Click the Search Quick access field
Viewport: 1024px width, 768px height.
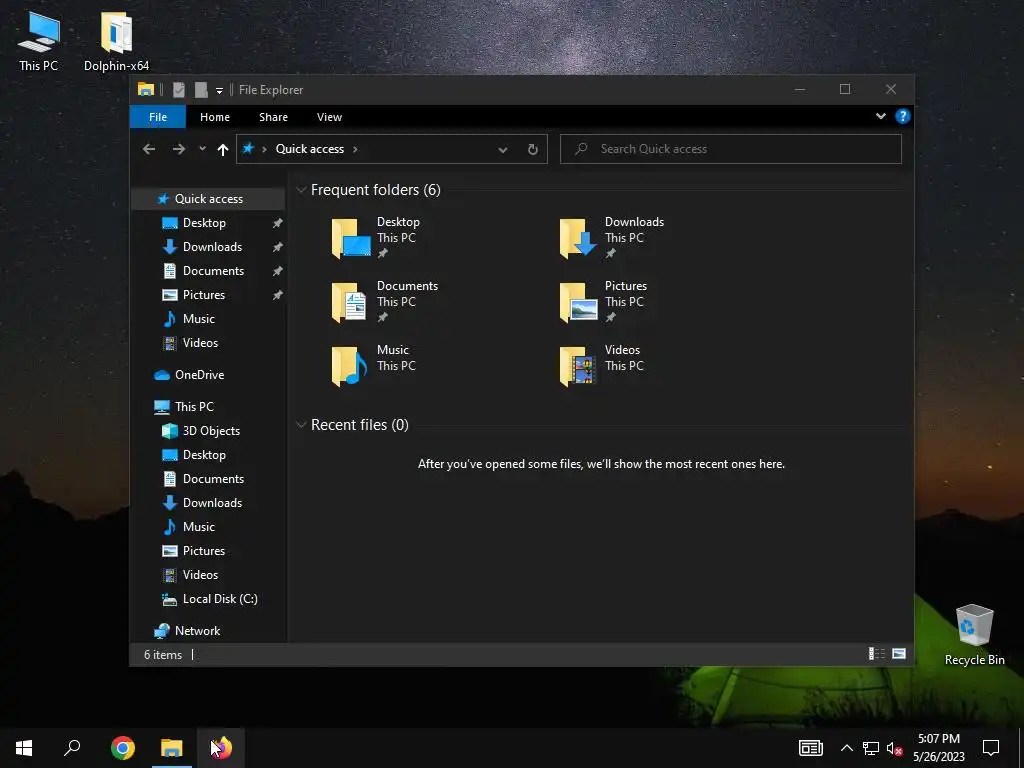coord(731,149)
